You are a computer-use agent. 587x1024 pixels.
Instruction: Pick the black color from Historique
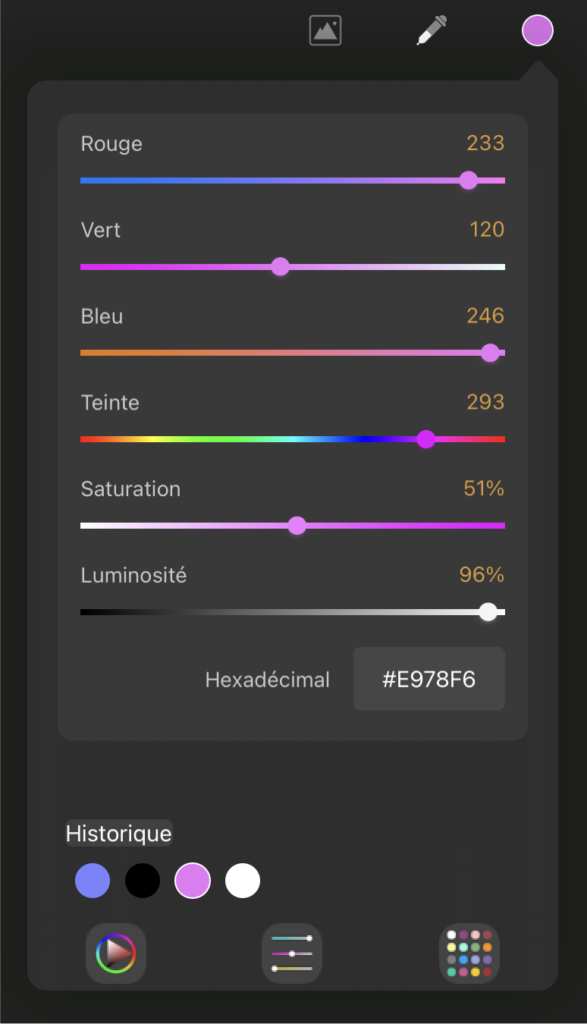click(x=142, y=880)
